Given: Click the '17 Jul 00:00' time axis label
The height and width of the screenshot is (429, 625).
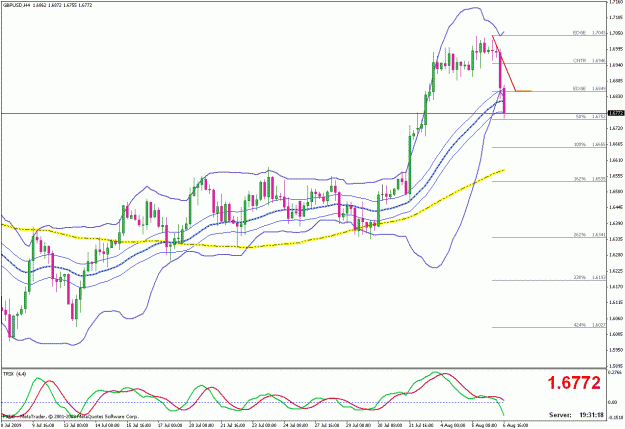Looking at the screenshot, I should pos(169,425).
